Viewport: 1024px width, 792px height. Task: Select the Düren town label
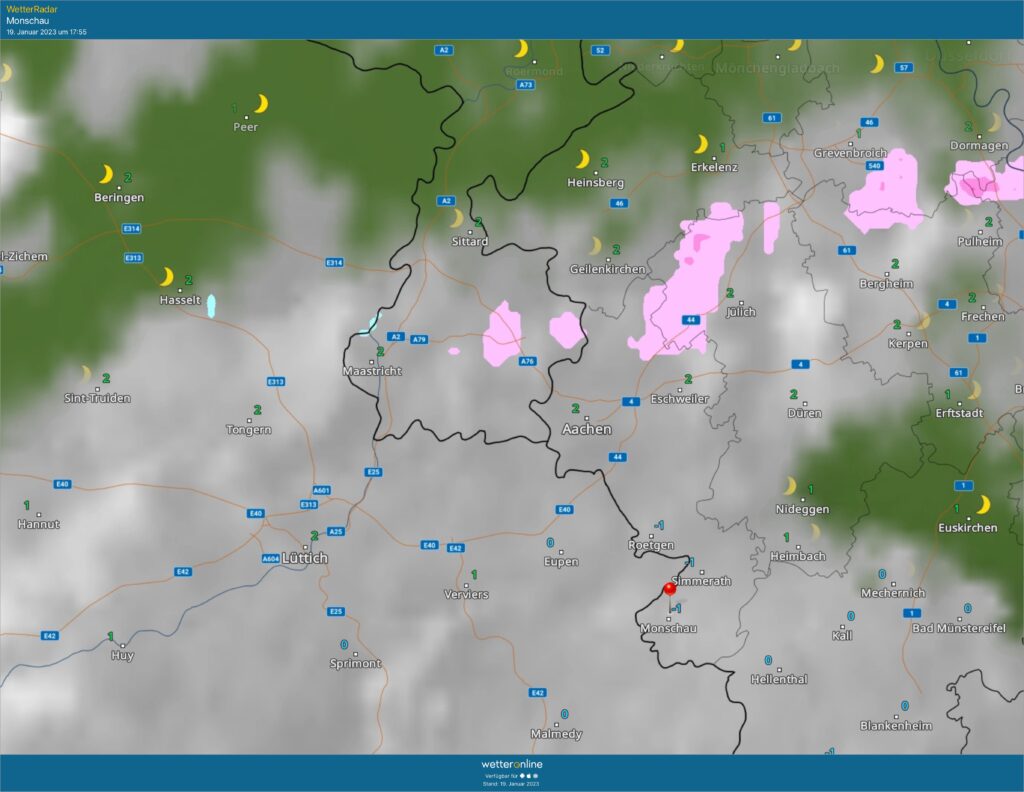[x=805, y=413]
